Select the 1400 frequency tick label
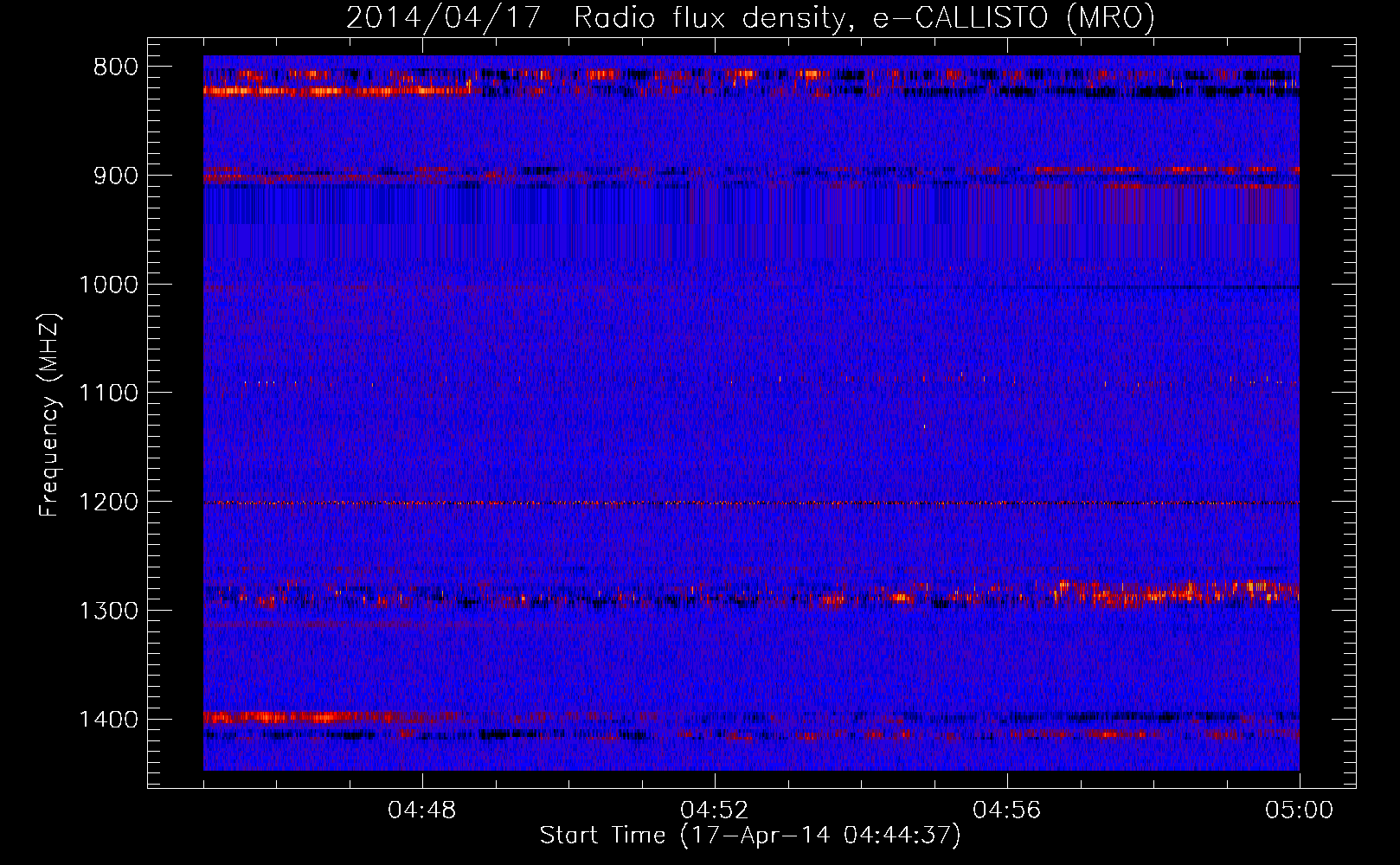Screen dimensions: 1400x865 pyautogui.click(x=108, y=719)
